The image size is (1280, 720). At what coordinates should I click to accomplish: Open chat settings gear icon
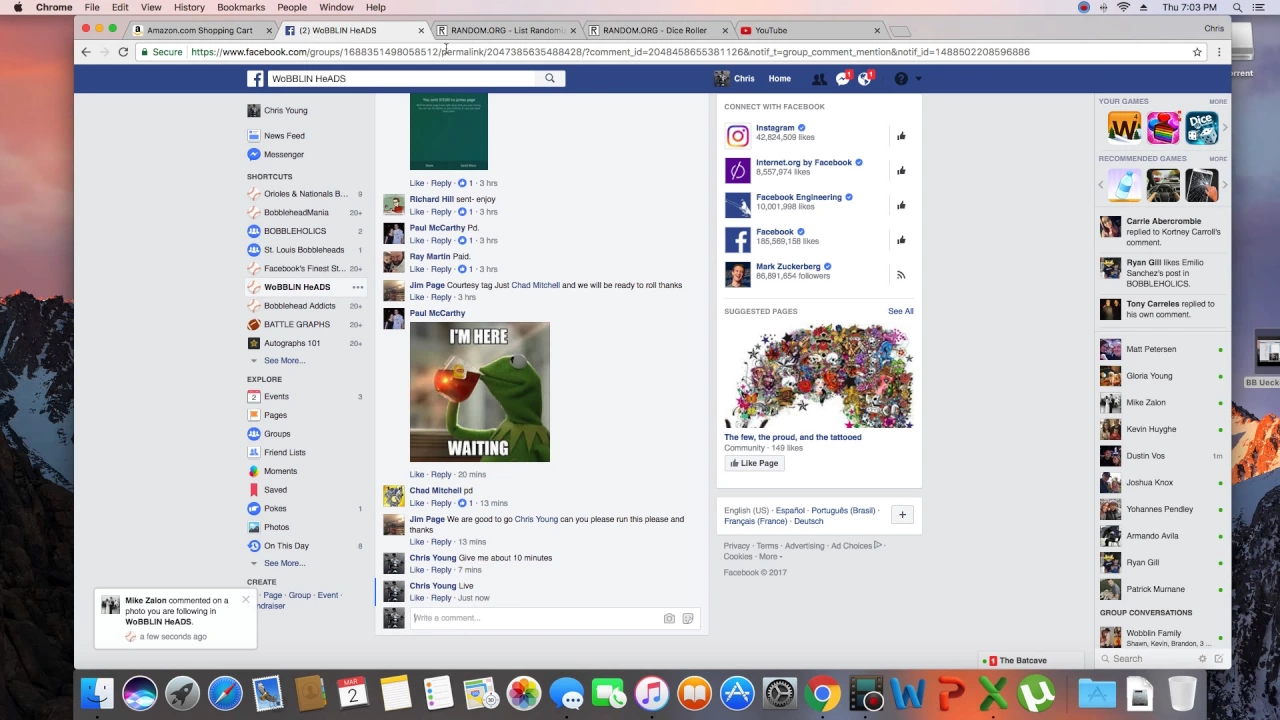pyautogui.click(x=1202, y=659)
